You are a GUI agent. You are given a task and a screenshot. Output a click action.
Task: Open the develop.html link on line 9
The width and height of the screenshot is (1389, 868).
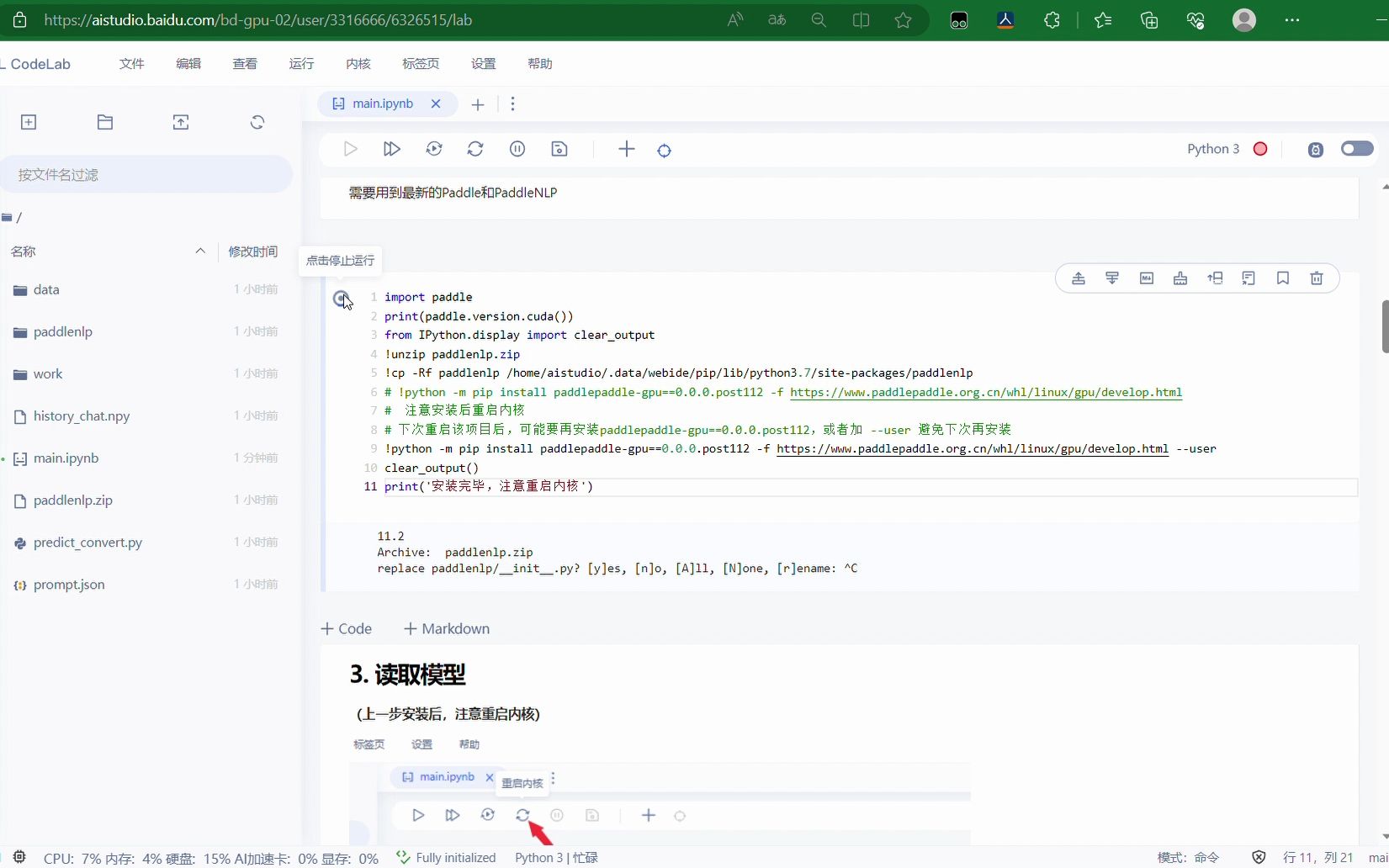click(973, 448)
